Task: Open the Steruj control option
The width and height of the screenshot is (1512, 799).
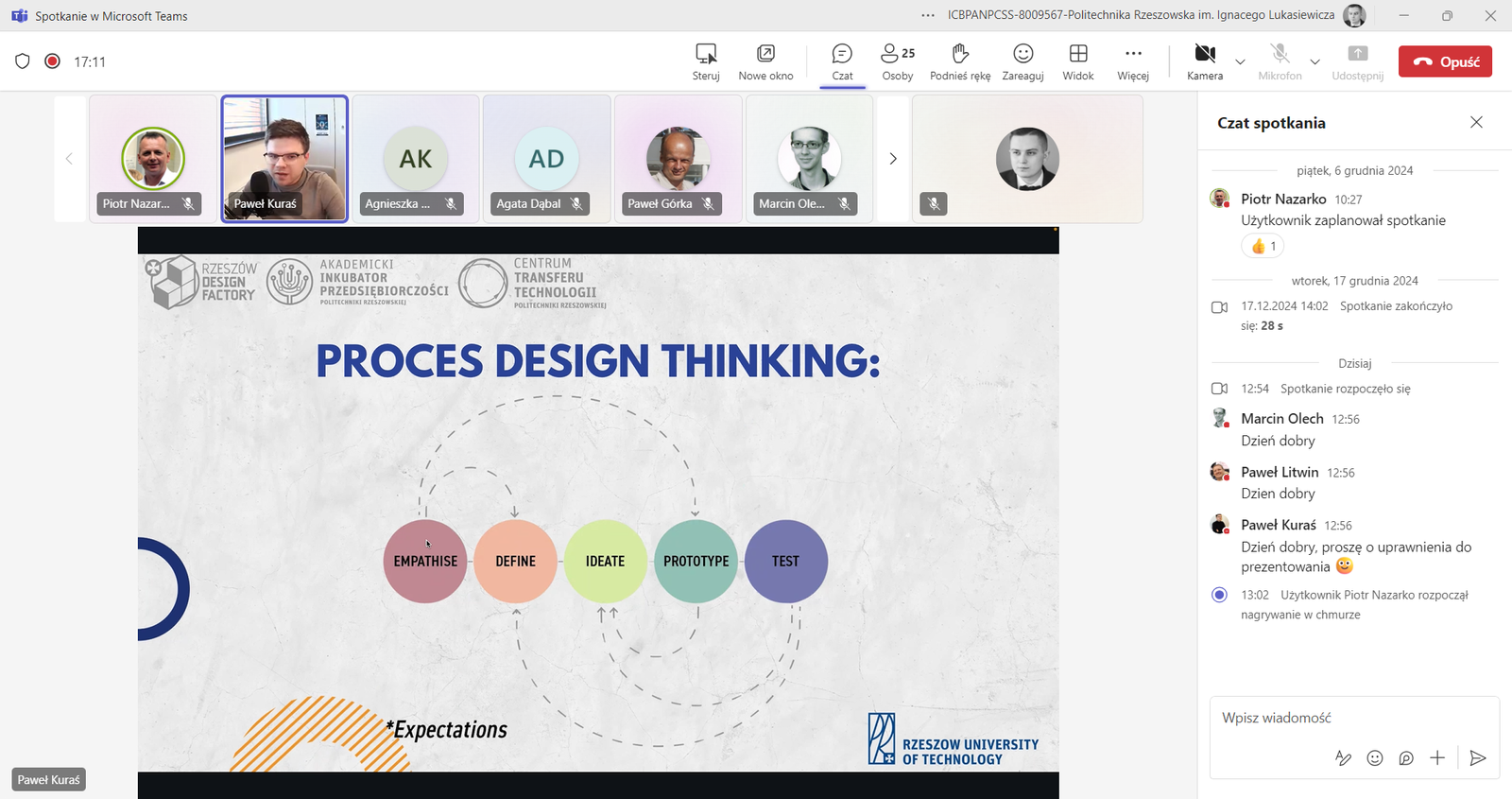Action: point(705,61)
